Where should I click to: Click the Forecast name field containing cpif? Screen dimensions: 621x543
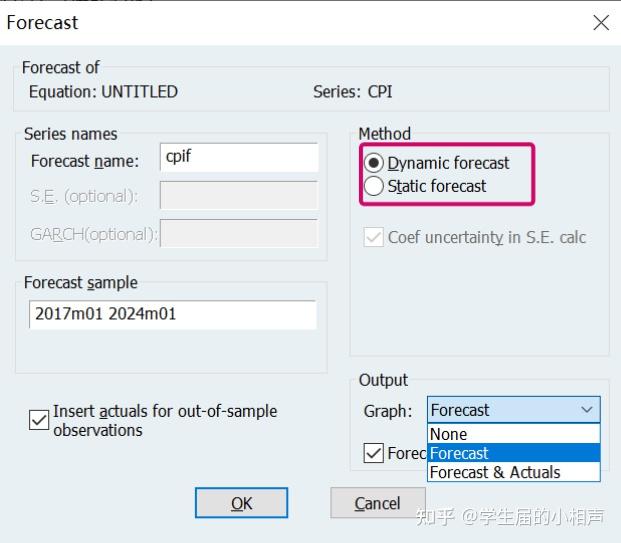238,158
